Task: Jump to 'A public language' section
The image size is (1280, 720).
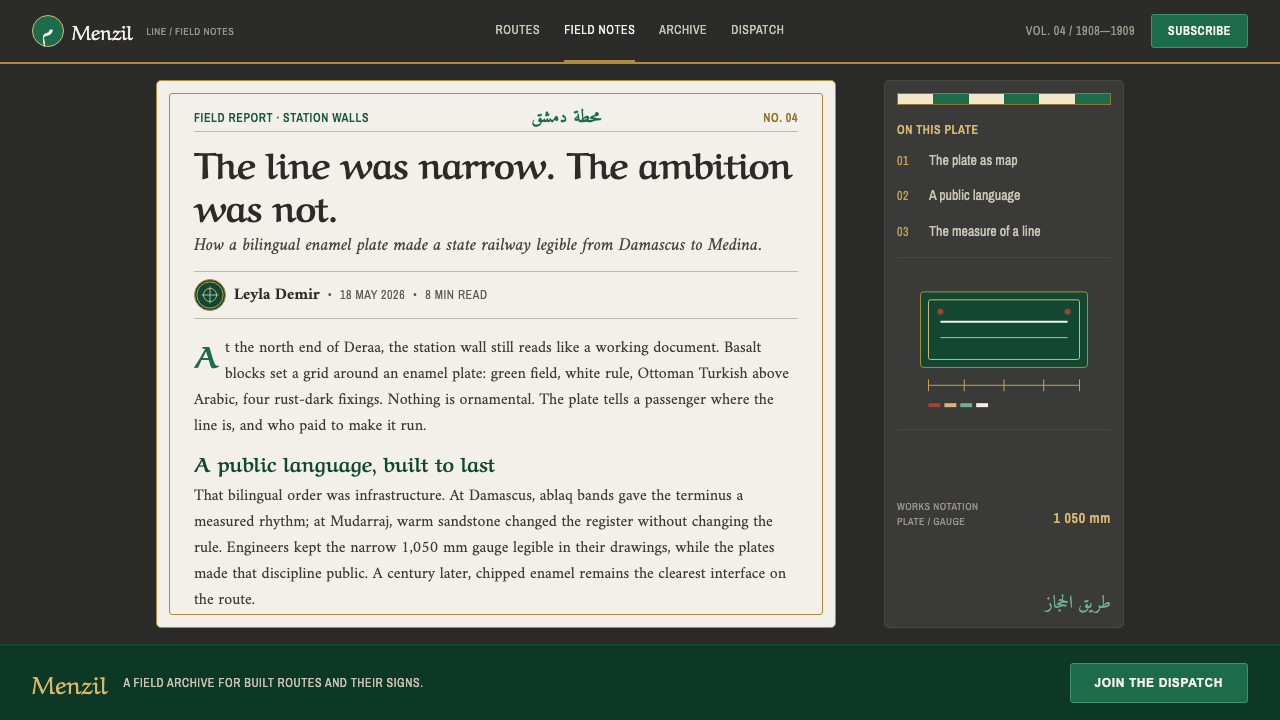Action: pos(974,195)
